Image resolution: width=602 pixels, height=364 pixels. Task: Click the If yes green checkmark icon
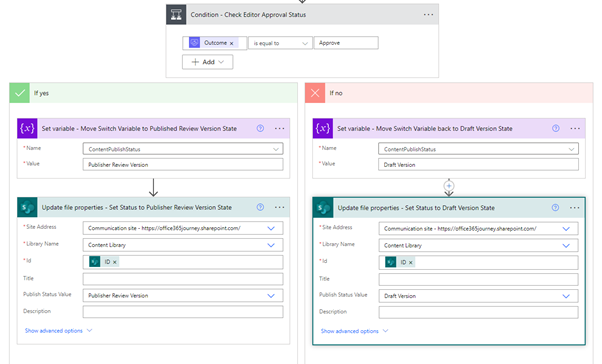coord(20,93)
